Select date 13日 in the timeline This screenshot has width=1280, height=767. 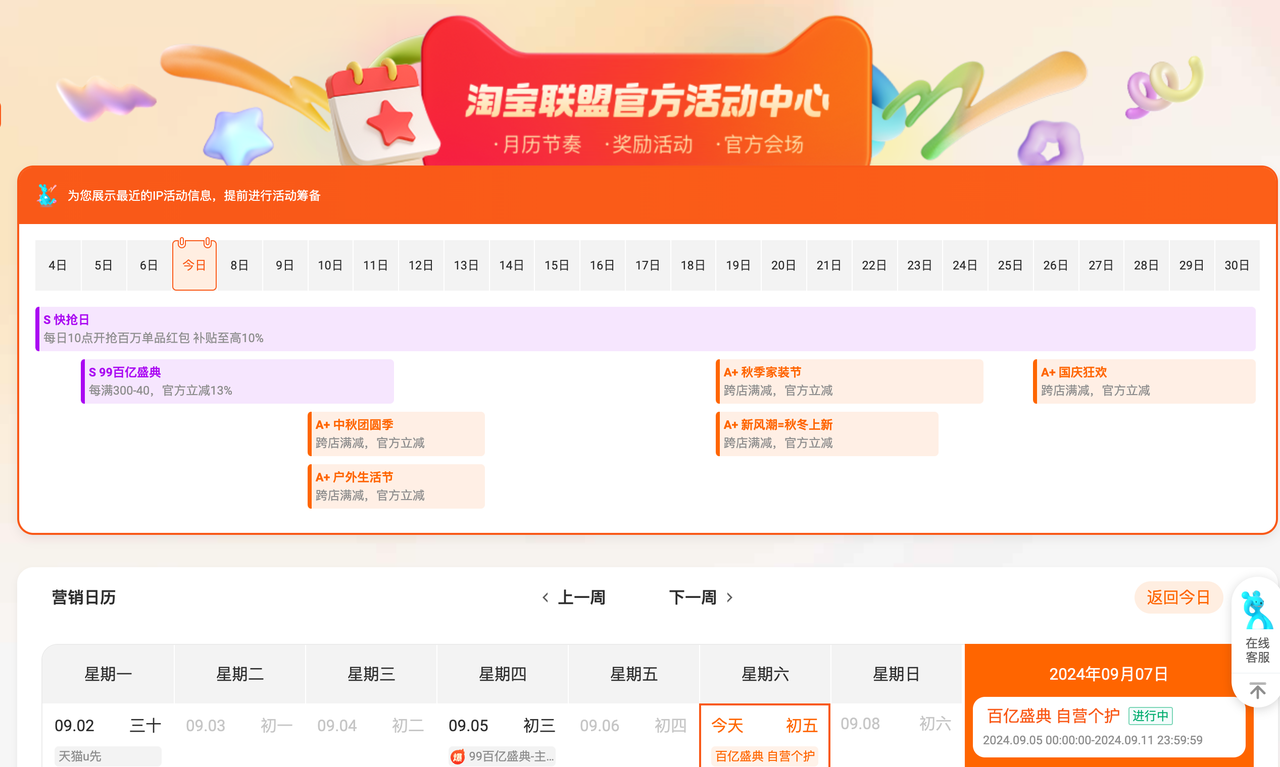pyautogui.click(x=466, y=265)
